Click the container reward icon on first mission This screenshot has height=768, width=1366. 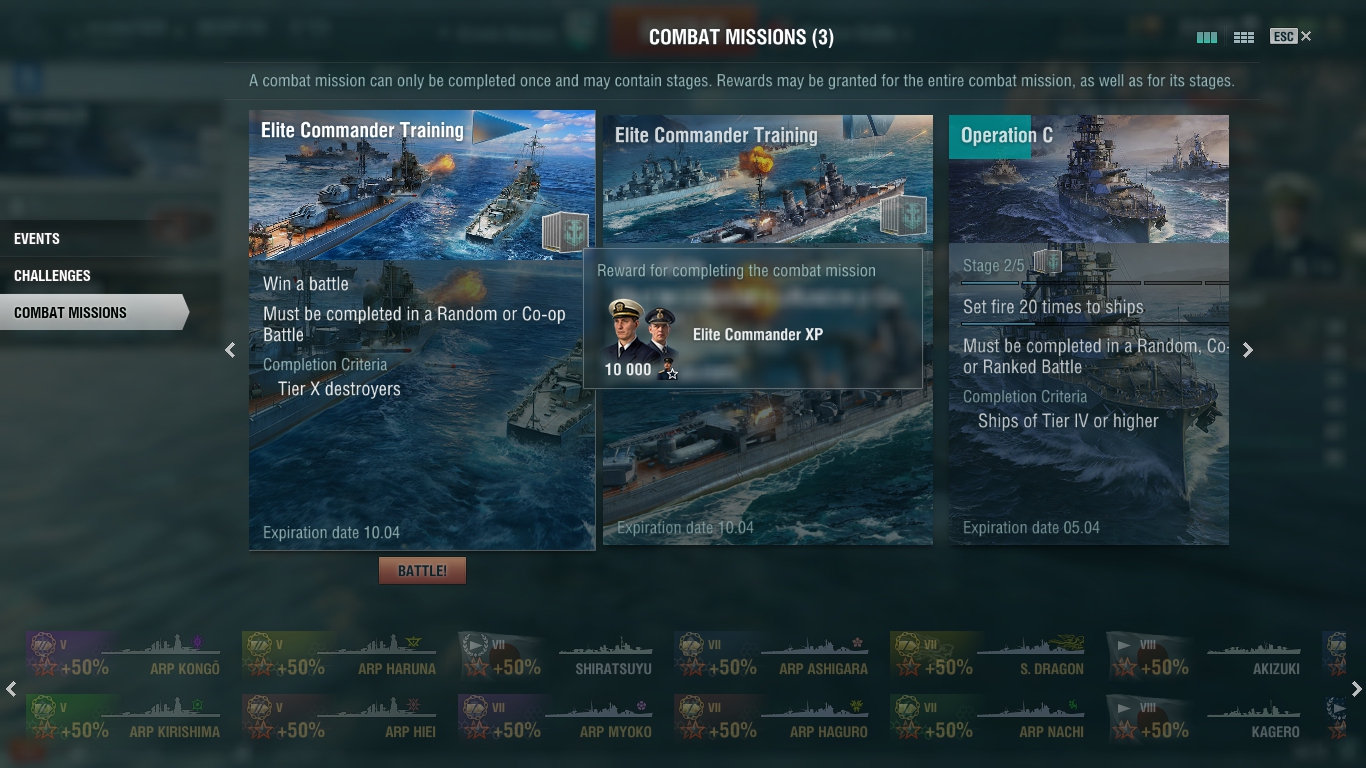coord(565,231)
